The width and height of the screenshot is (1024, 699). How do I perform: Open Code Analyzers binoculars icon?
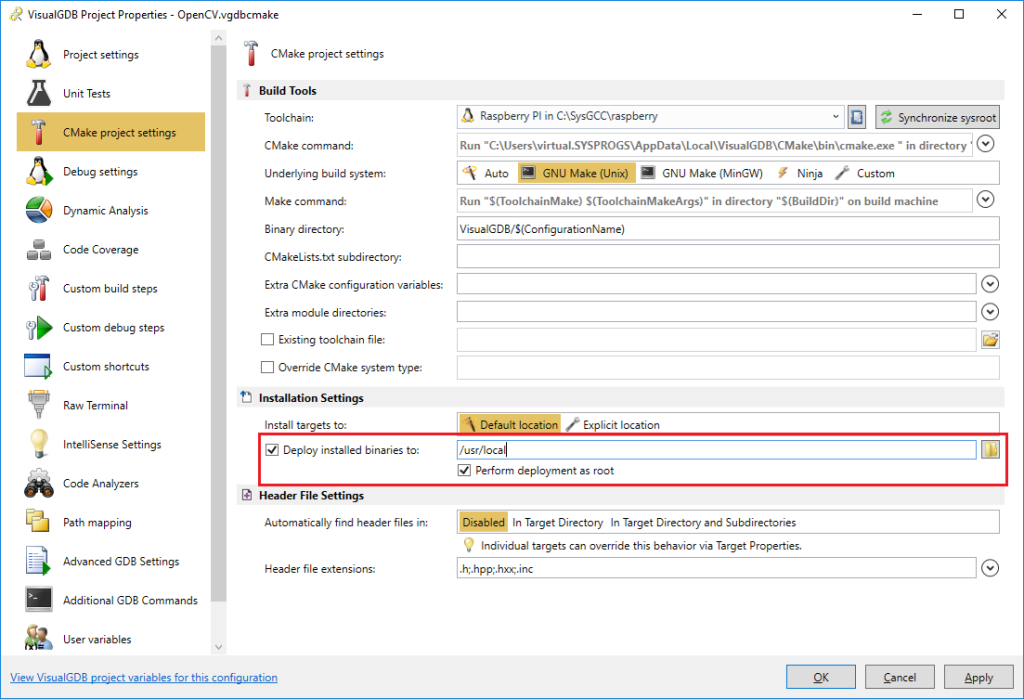point(39,483)
